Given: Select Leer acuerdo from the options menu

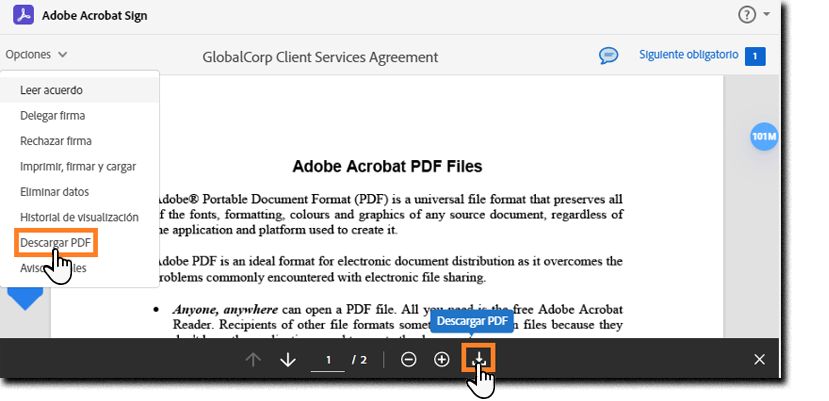Looking at the screenshot, I should (80, 90).
